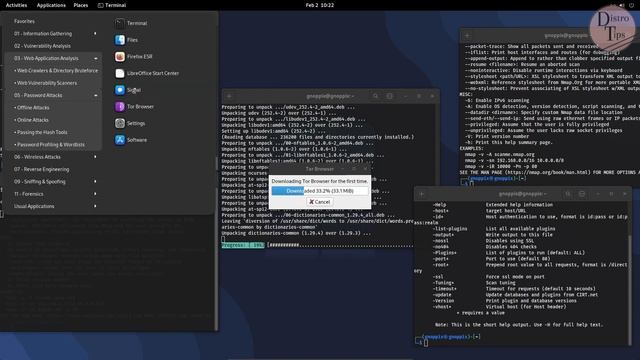Click 'nmap -v -A scanme.nmap.org' example line
This screenshot has height=360, width=640.
click(500, 154)
